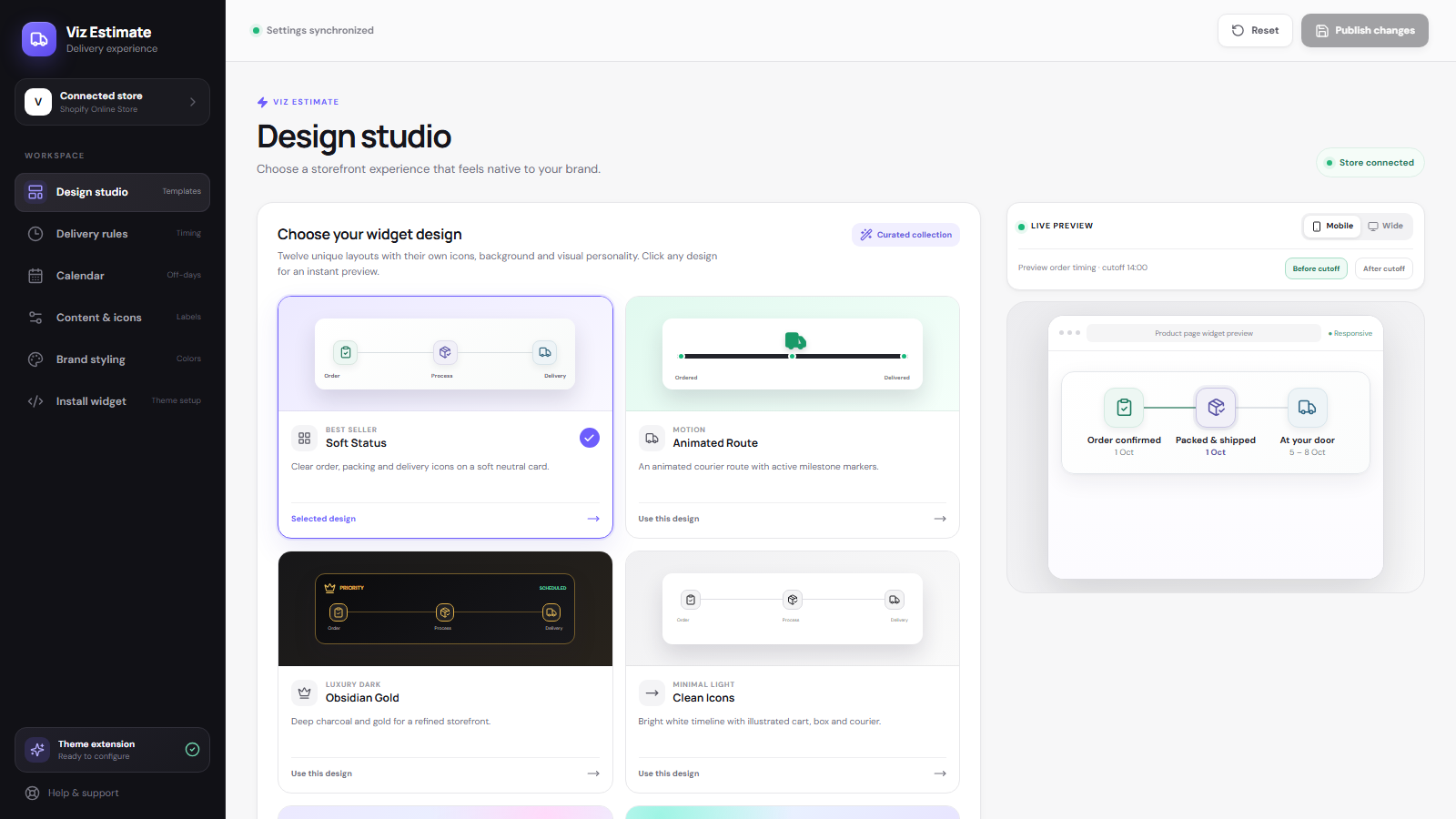The width and height of the screenshot is (1456, 819).
Task: Toggle the Soft Status selected checkmark
Action: 590,438
